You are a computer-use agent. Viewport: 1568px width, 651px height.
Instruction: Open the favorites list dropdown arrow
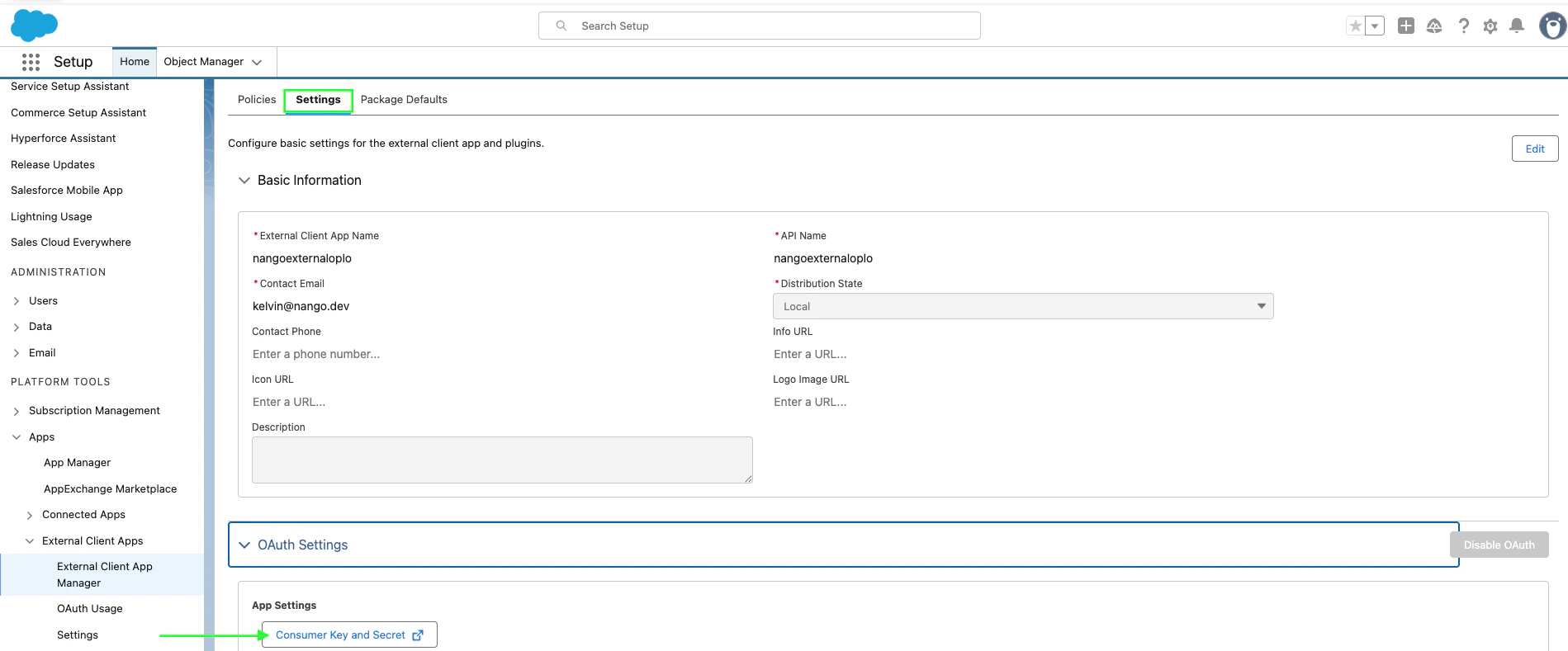click(x=1375, y=26)
